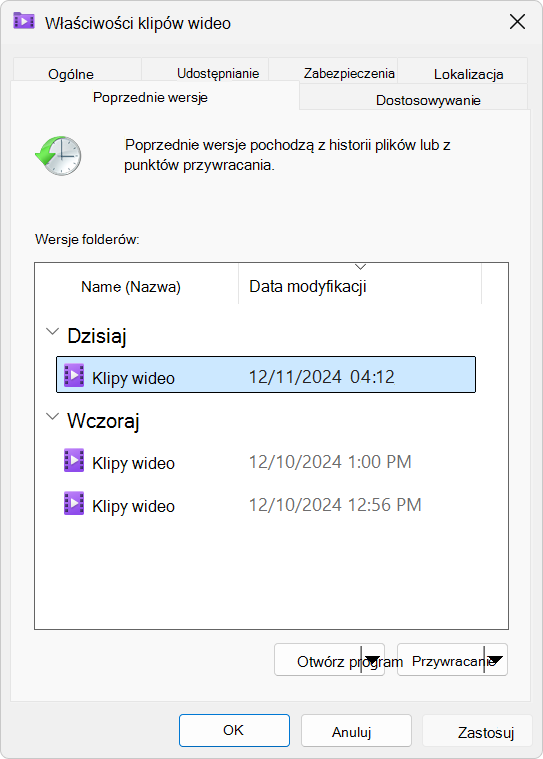Click the restore clock icon with green arrow
The height and width of the screenshot is (759, 543).
58,155
